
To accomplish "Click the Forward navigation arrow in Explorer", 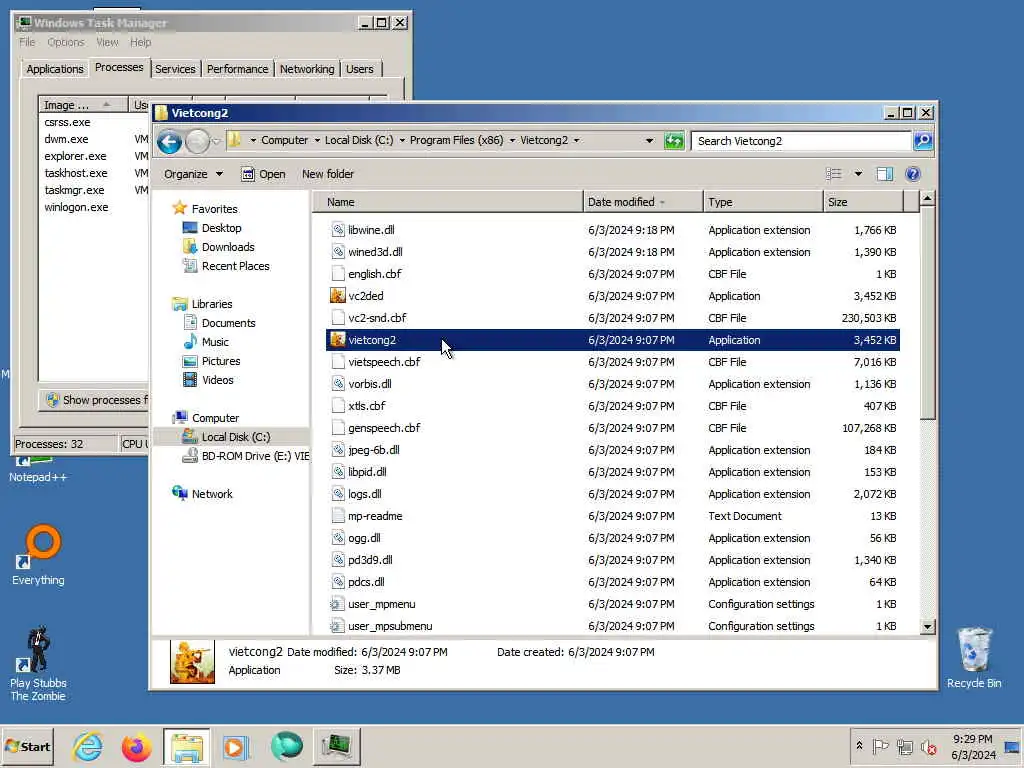I will [197, 141].
